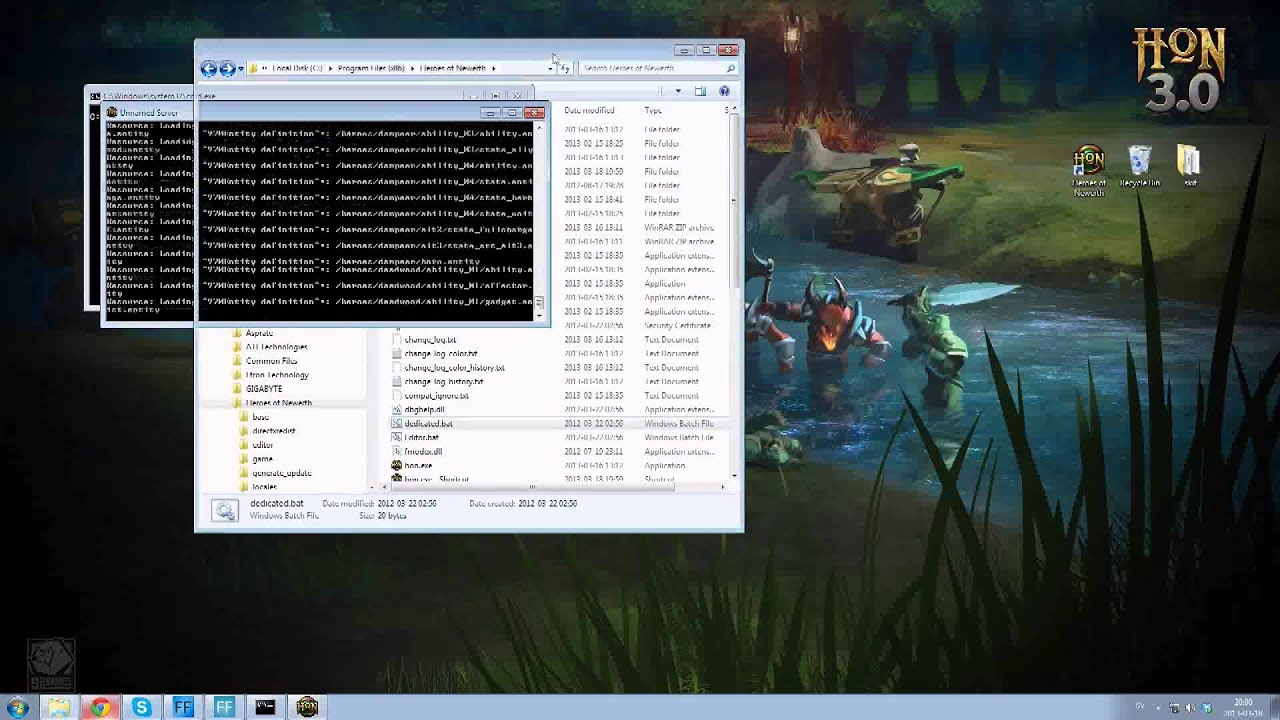This screenshot has height=720, width=1280.
Task: Select the dbghelp.dll file icon
Action: [x=397, y=410]
